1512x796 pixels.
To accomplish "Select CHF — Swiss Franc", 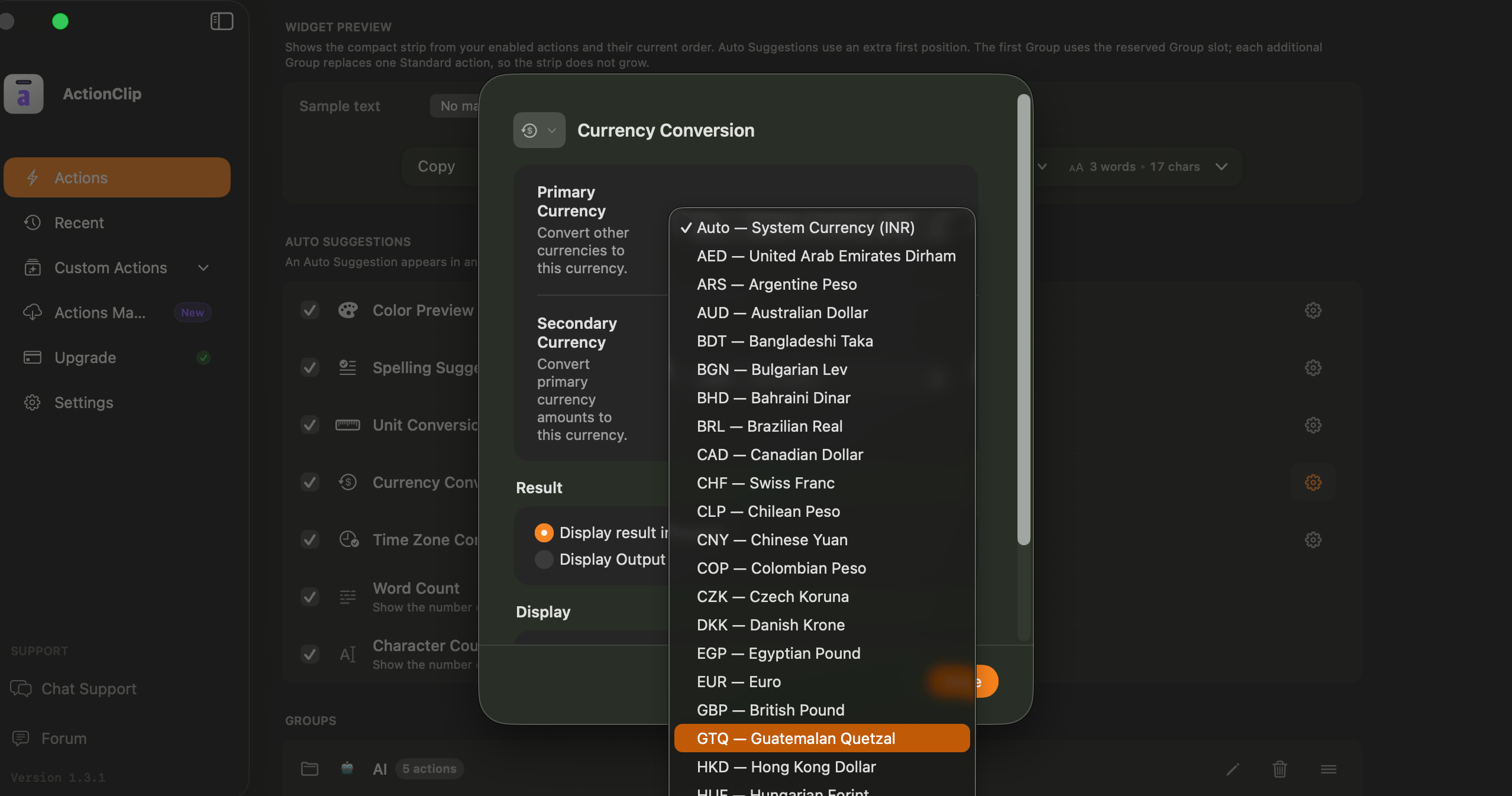I will pos(822,483).
